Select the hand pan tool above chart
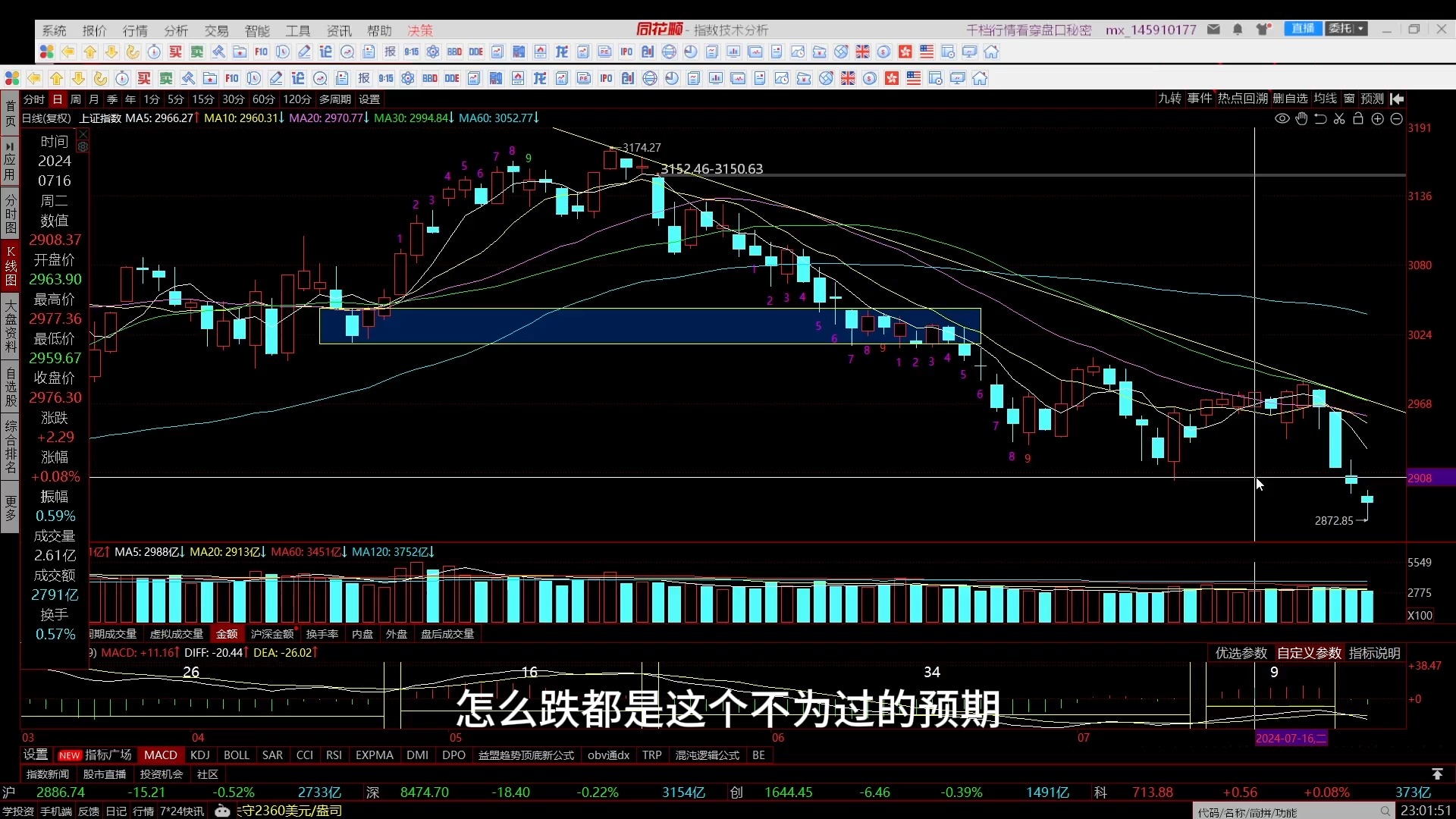The height and width of the screenshot is (819, 1456). (1301, 118)
